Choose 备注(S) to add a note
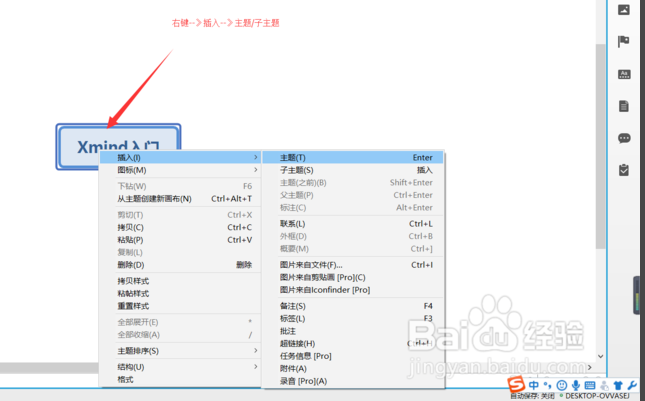Screen dimensions: 645x401 [353, 306]
